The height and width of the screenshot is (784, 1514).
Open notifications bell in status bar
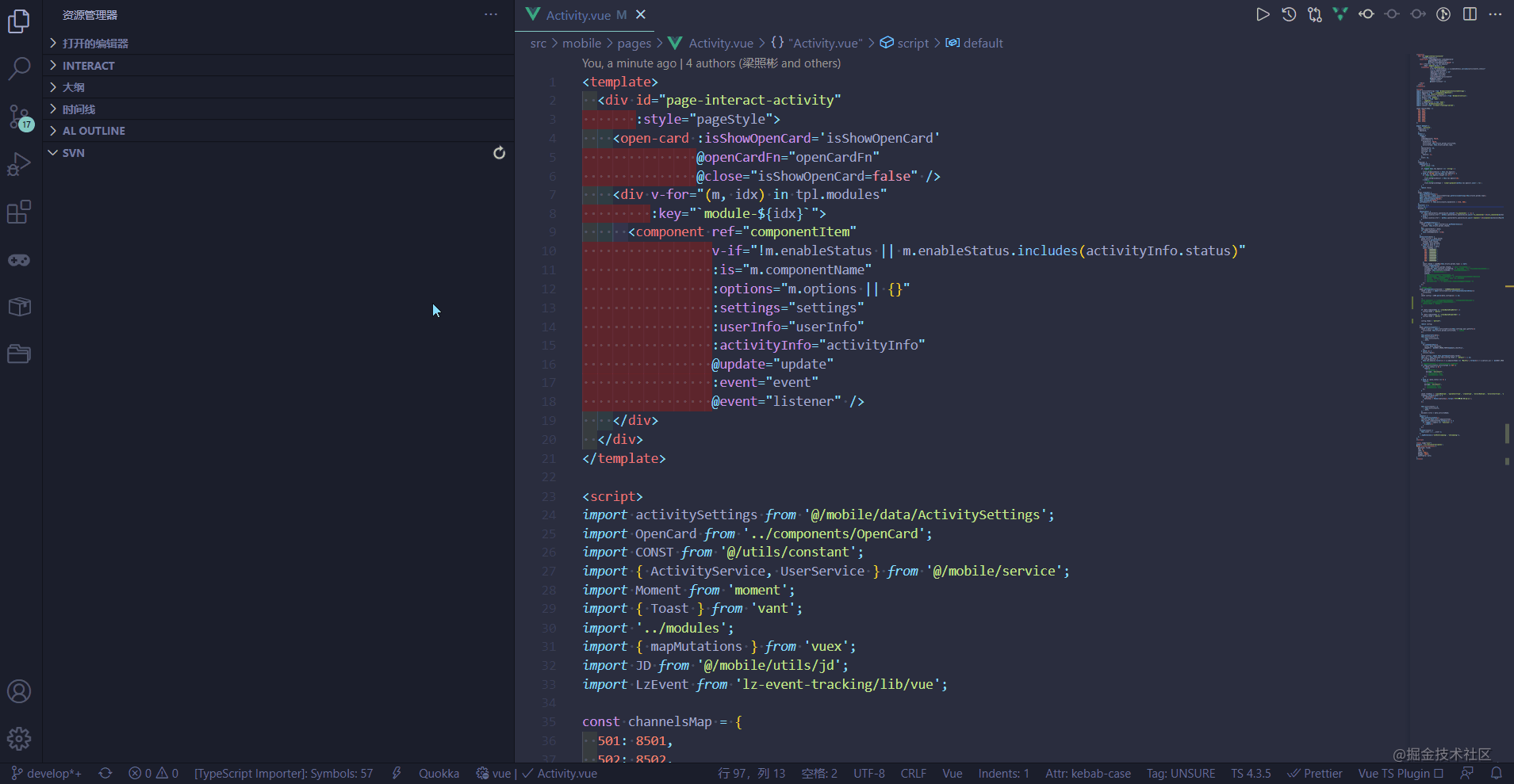coord(1496,773)
